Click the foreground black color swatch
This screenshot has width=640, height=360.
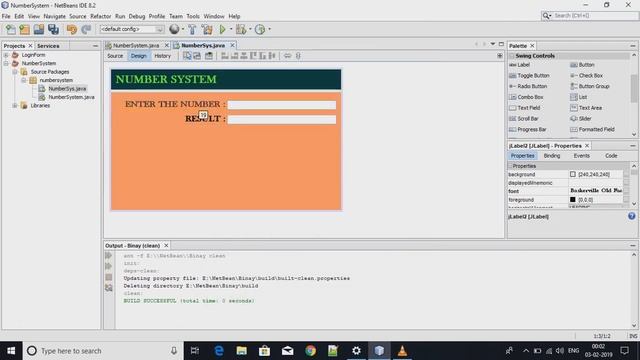(573, 200)
